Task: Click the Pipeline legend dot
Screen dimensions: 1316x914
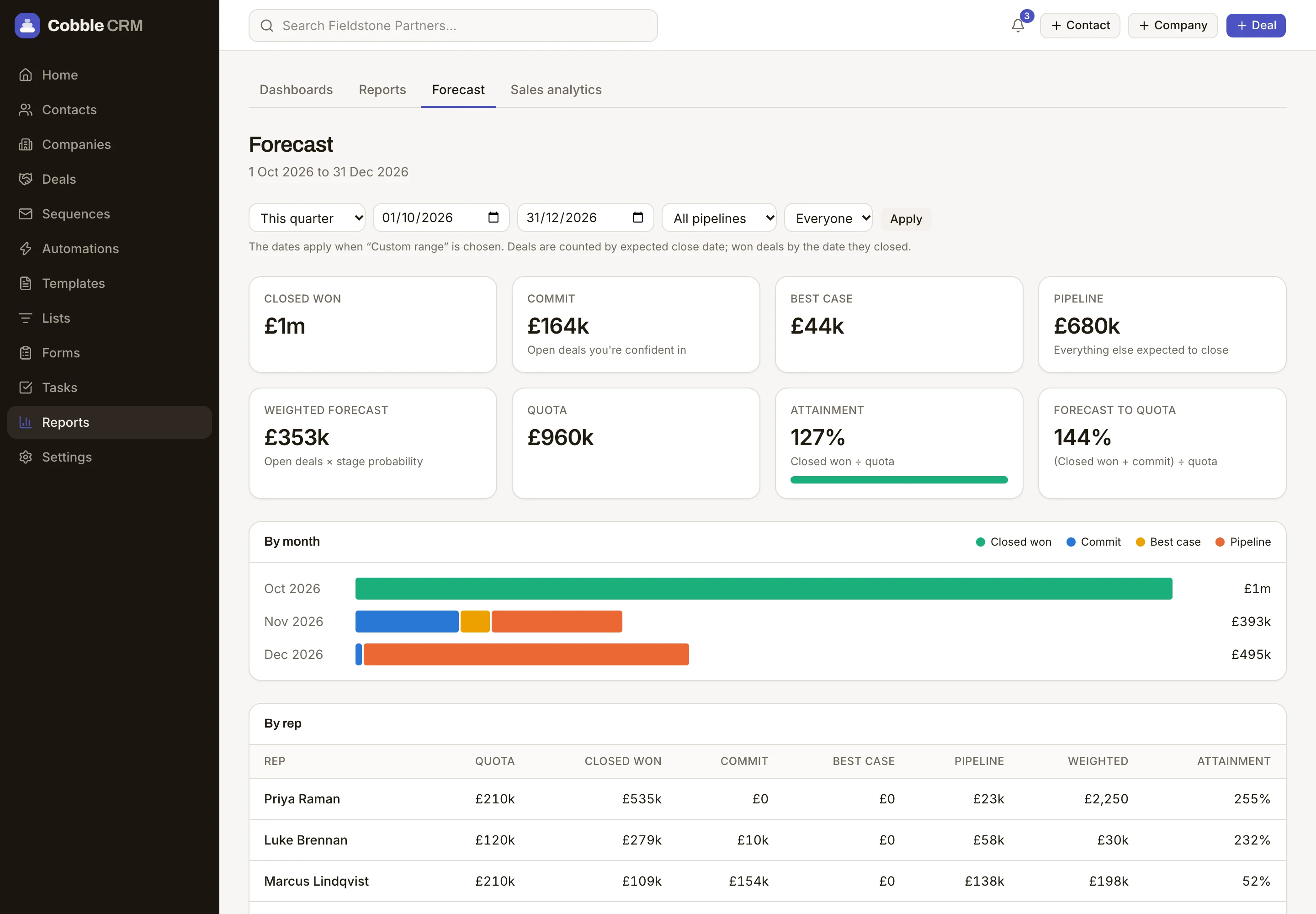Action: (x=1220, y=542)
